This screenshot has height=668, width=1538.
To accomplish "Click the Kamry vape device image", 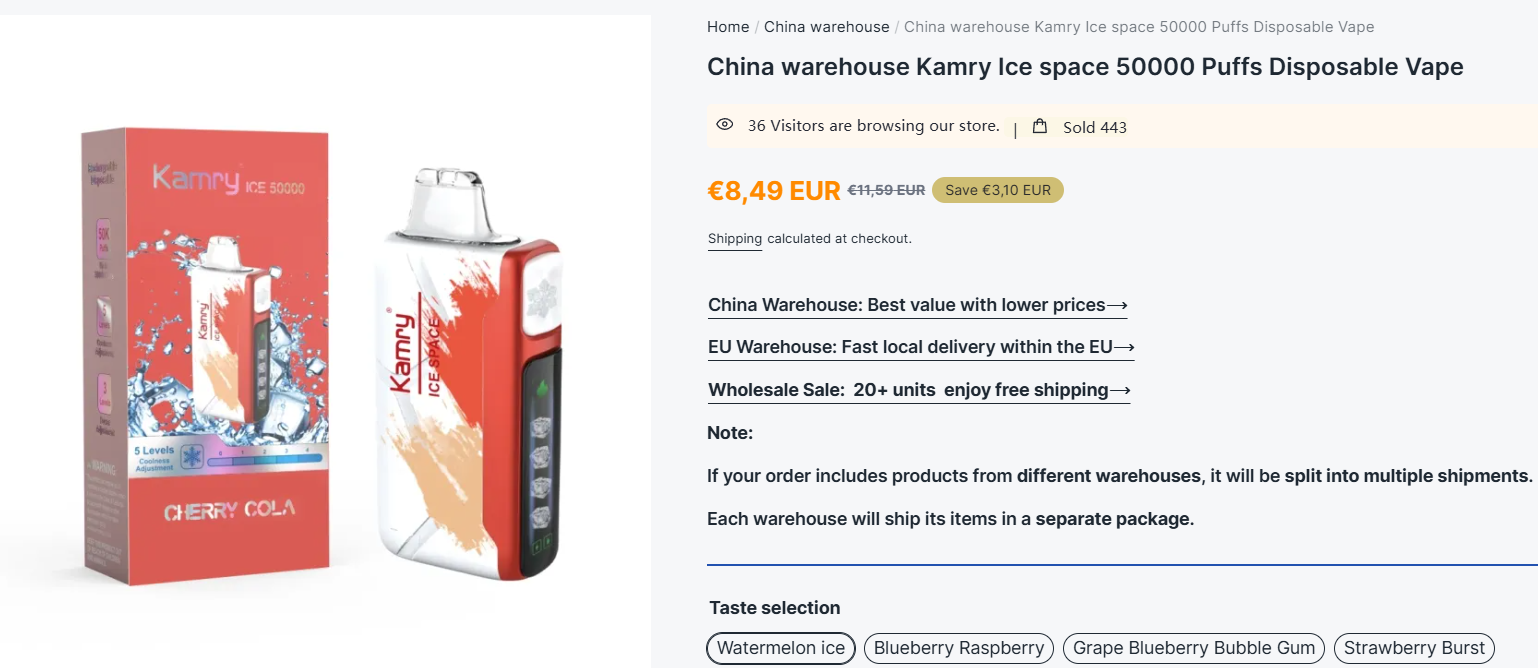I will 467,380.
